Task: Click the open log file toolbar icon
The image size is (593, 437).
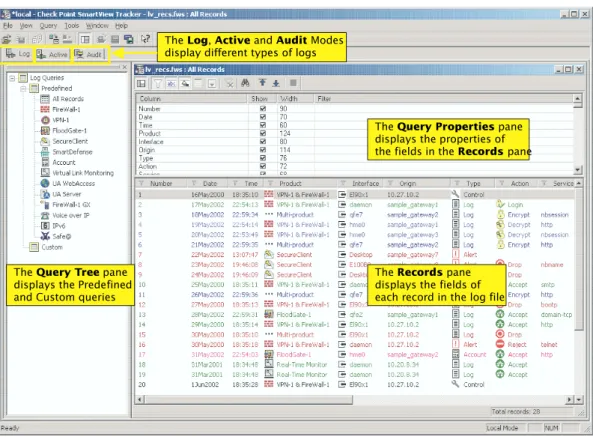Action: point(7,39)
